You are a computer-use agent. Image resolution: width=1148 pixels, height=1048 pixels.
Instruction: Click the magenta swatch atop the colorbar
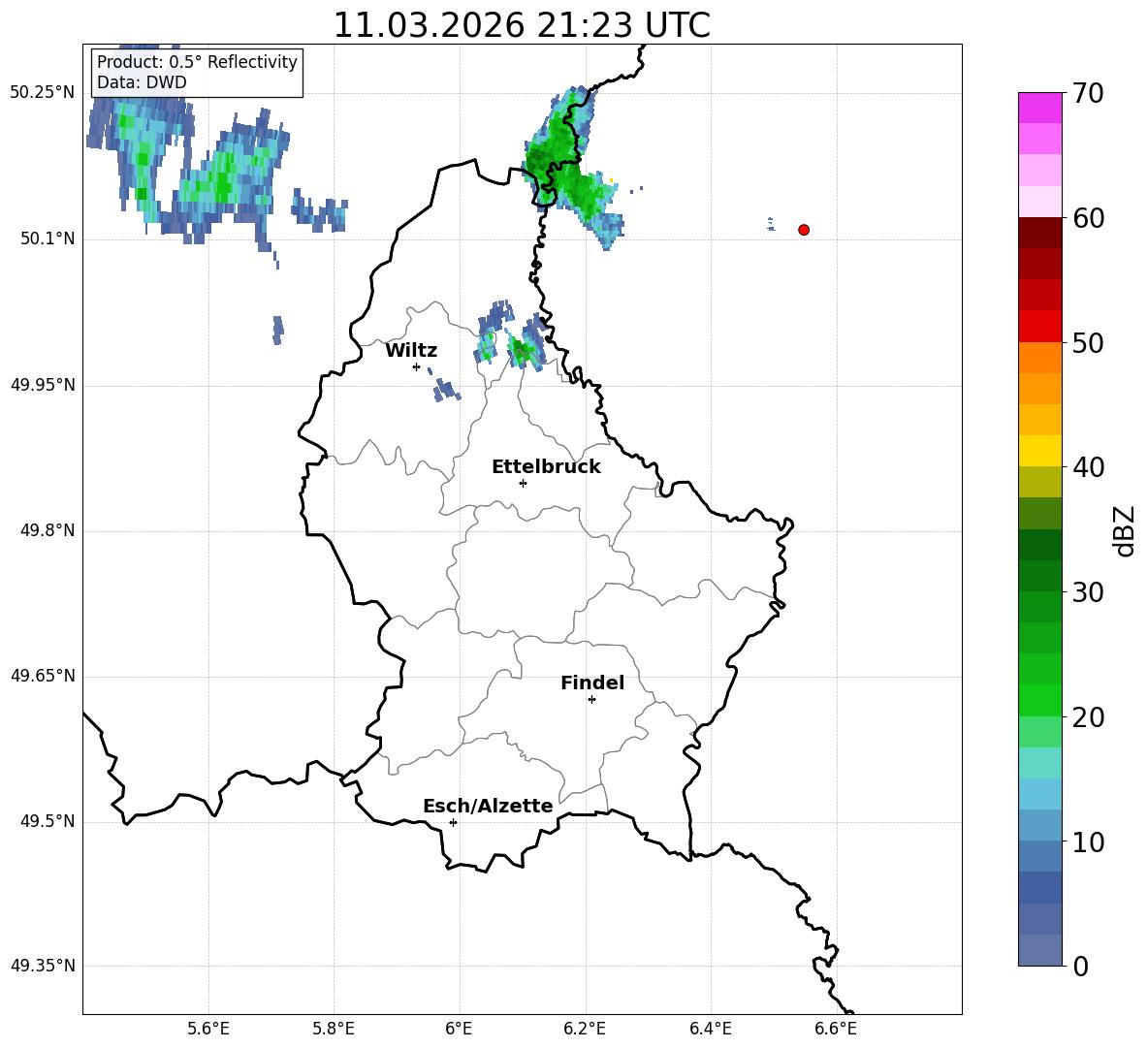point(1040,108)
